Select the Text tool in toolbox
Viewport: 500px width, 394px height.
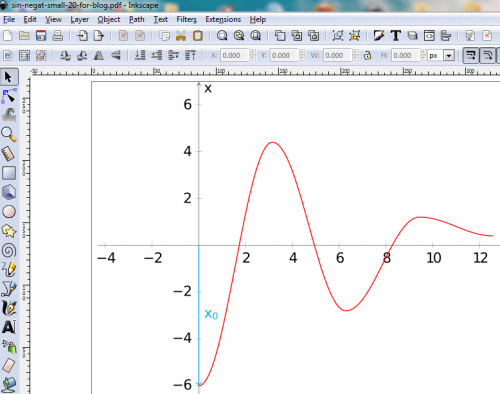(9, 327)
